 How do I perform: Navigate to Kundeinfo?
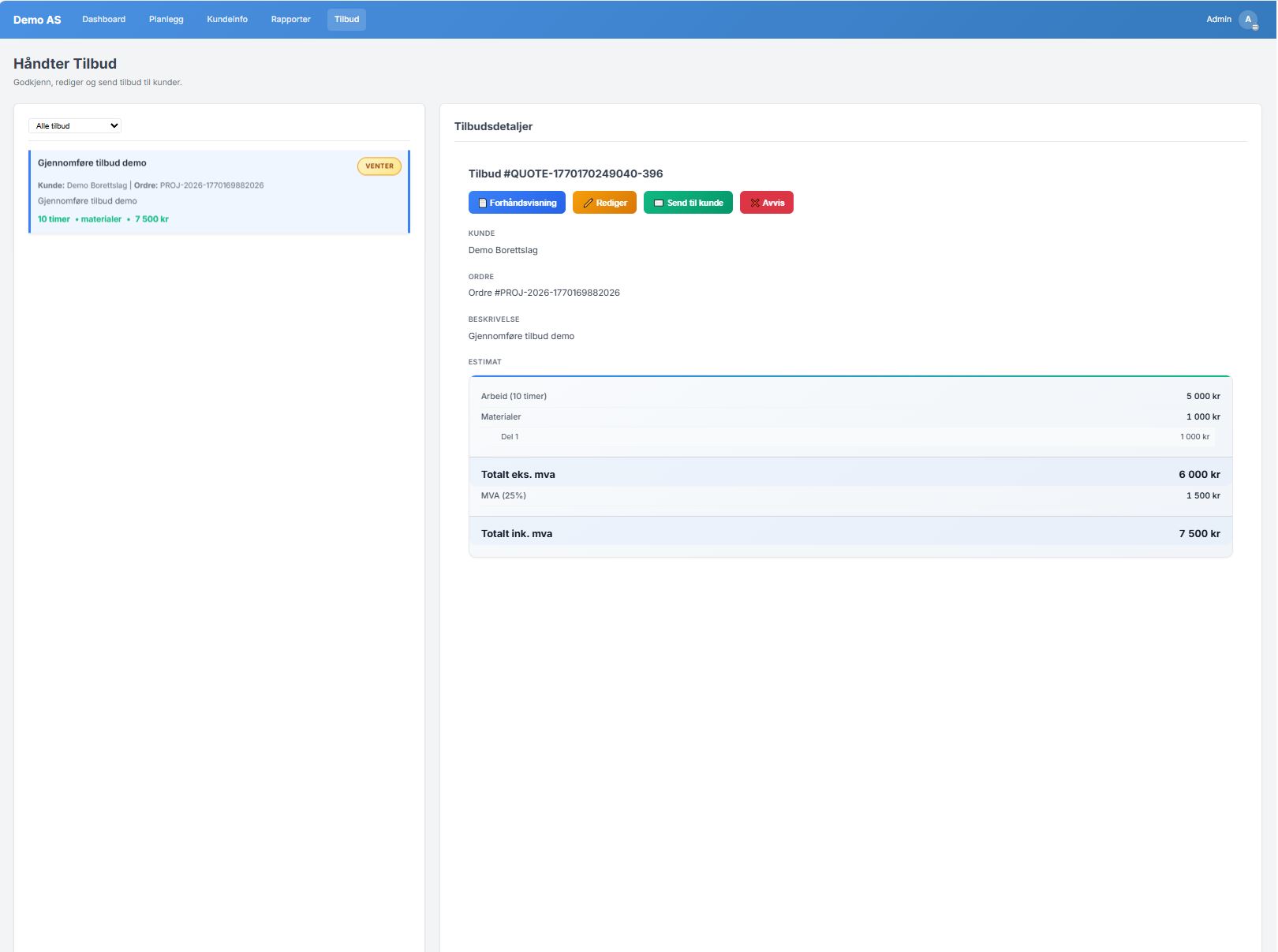point(227,20)
